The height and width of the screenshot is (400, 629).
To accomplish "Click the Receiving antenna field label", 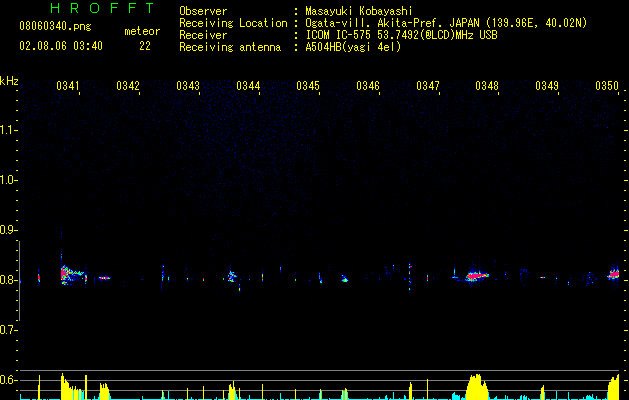I will coord(230,47).
